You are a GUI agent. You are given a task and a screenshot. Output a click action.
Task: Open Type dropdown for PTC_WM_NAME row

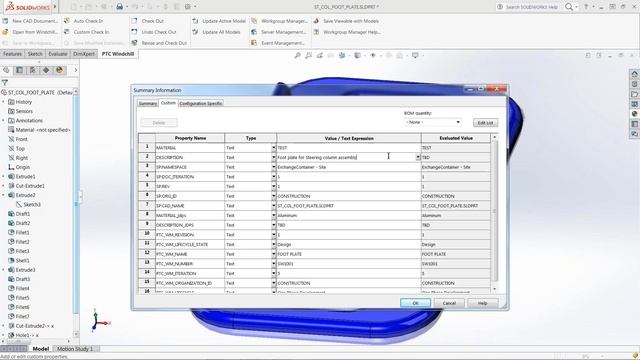[273, 254]
